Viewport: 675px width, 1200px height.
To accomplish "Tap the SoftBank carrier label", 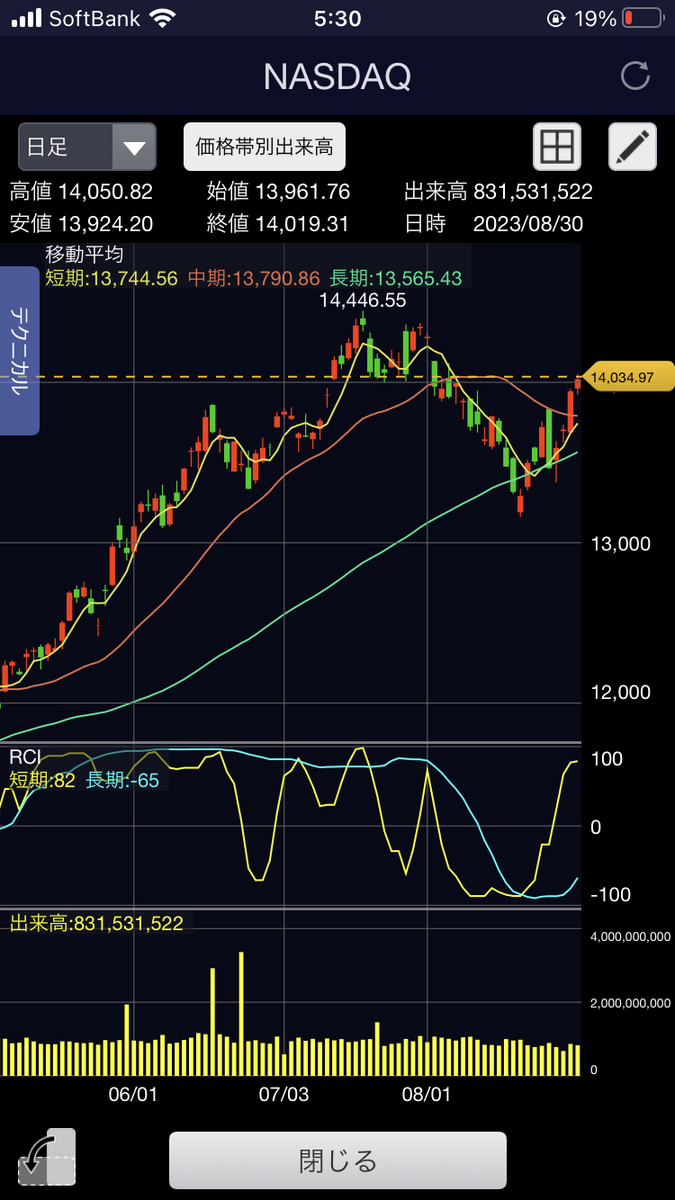I will [x=93, y=18].
